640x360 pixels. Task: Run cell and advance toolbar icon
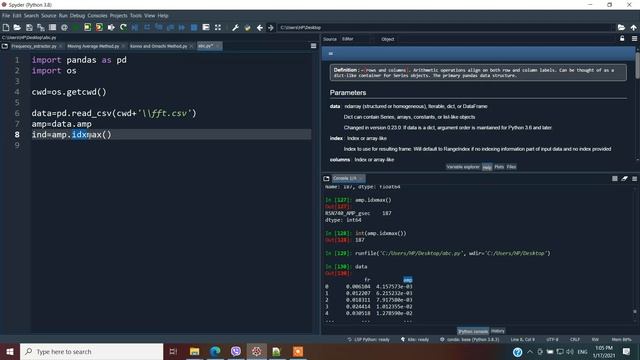point(99,27)
